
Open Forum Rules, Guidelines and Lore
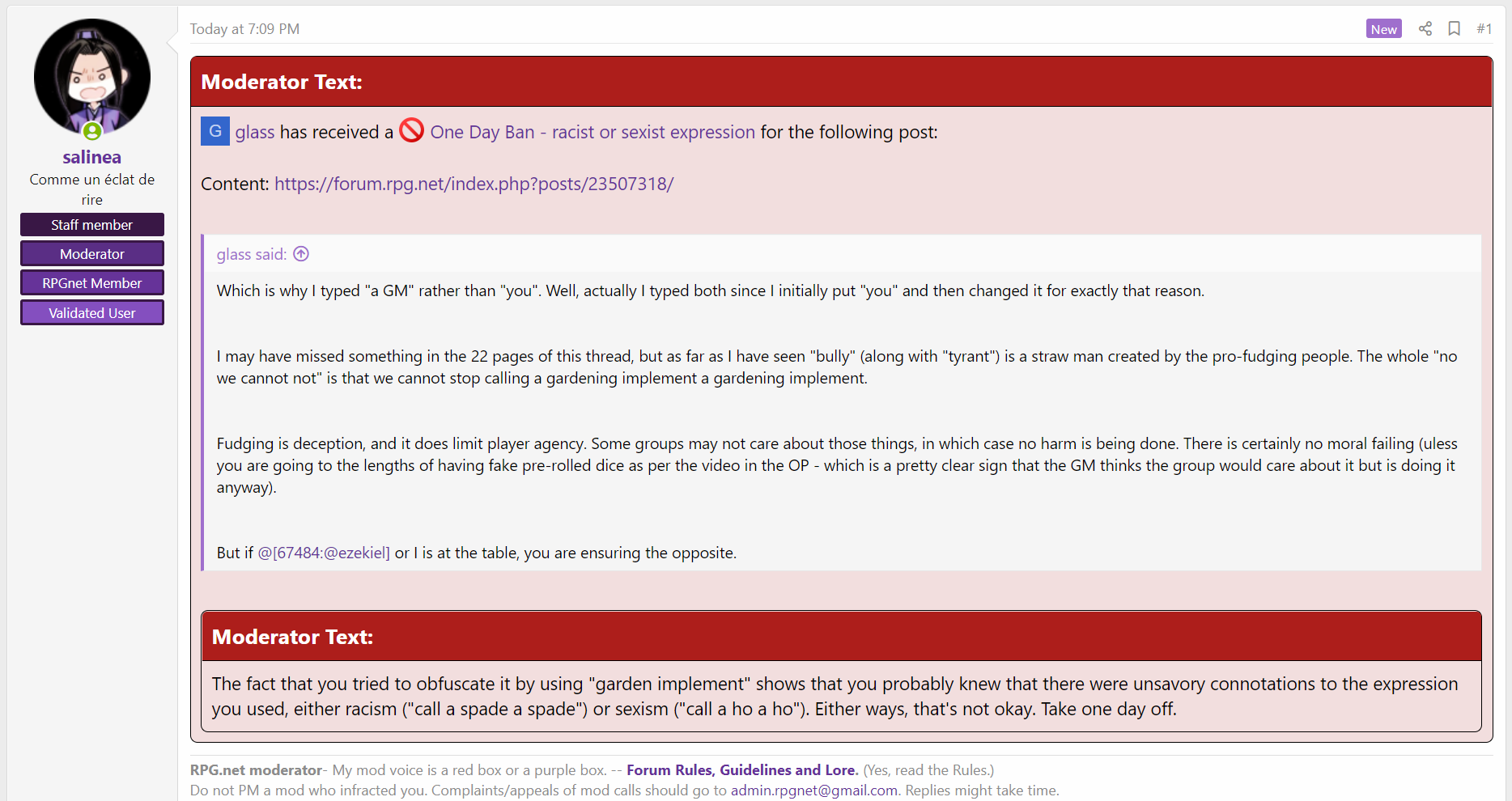pos(742,770)
